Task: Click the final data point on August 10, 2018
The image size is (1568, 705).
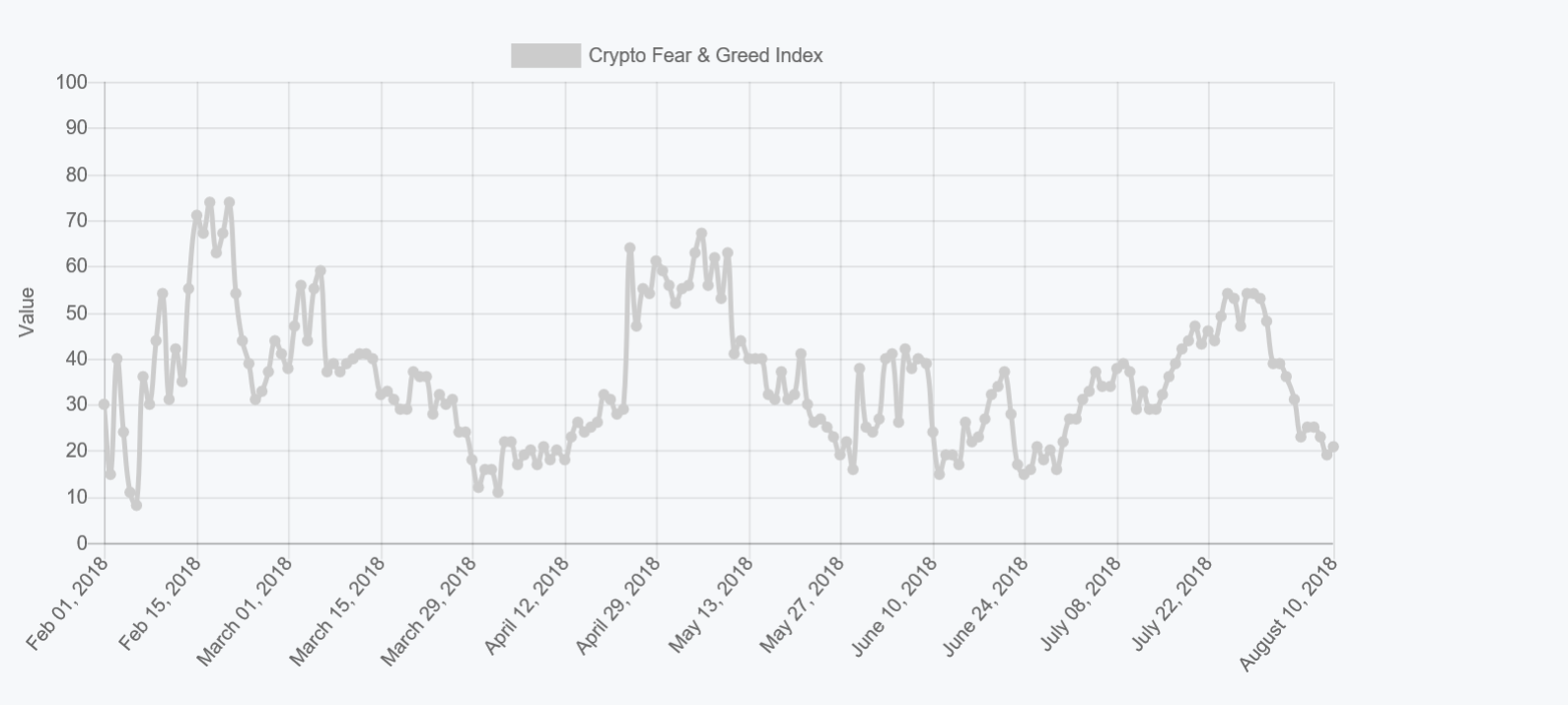Action: click(1333, 447)
